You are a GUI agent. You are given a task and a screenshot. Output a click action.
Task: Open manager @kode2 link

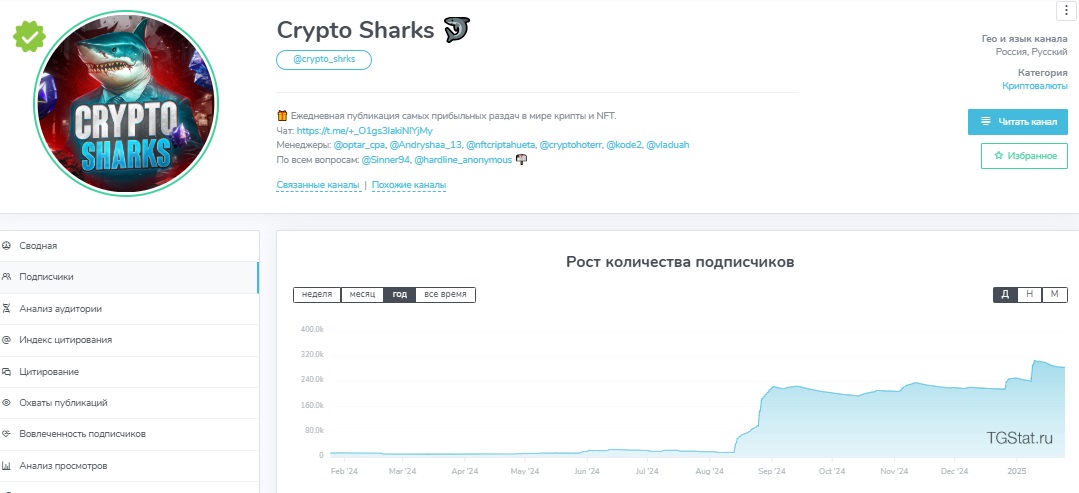click(623, 145)
